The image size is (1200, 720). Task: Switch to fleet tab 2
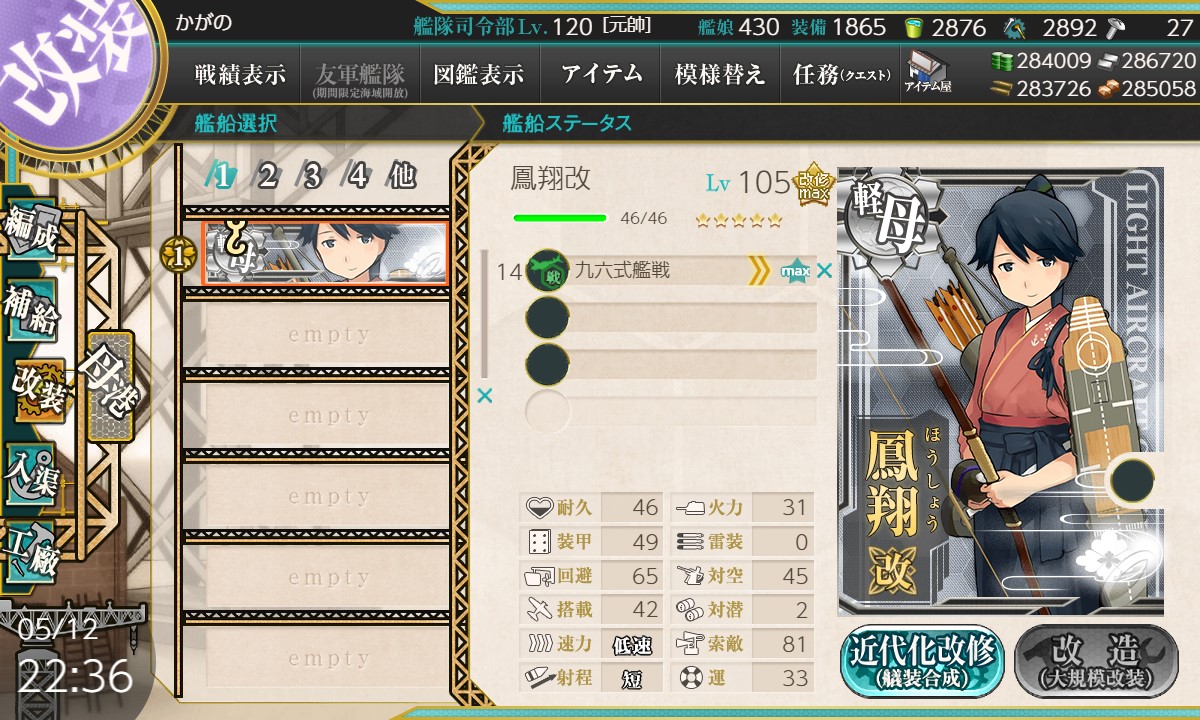pyautogui.click(x=267, y=177)
